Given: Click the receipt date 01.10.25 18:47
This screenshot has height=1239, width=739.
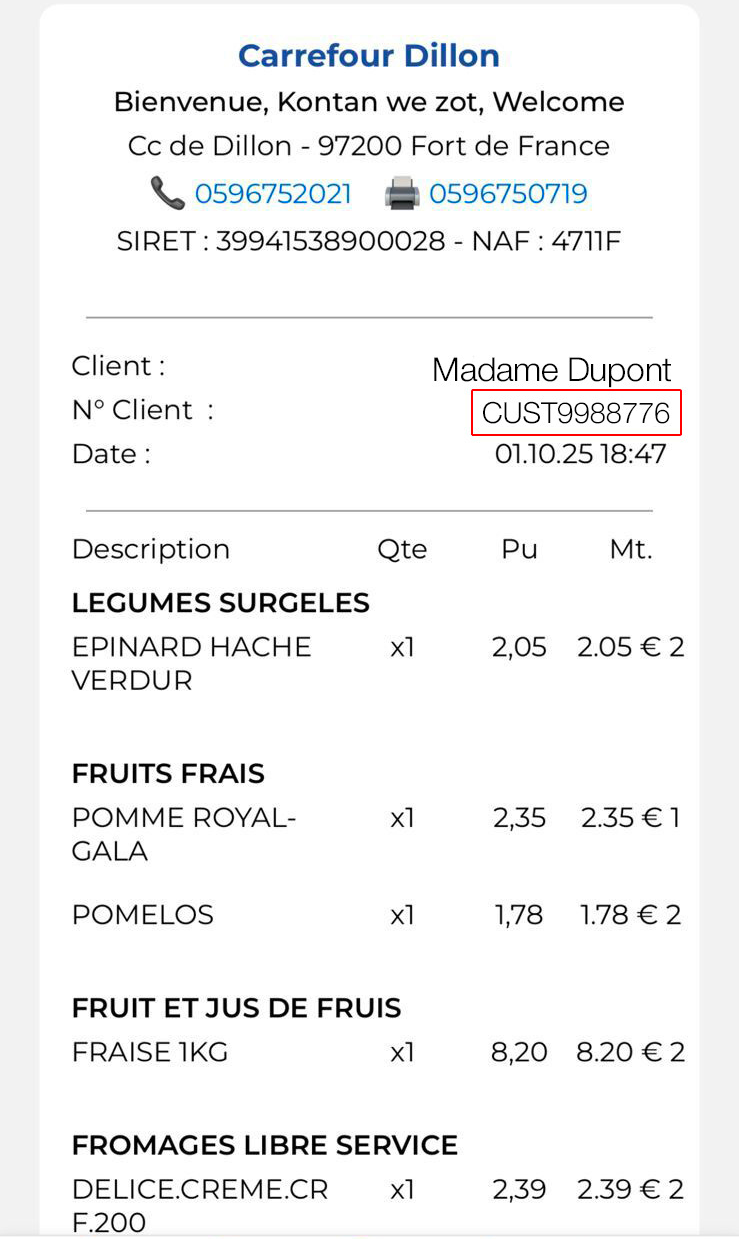Looking at the screenshot, I should tap(580, 455).
